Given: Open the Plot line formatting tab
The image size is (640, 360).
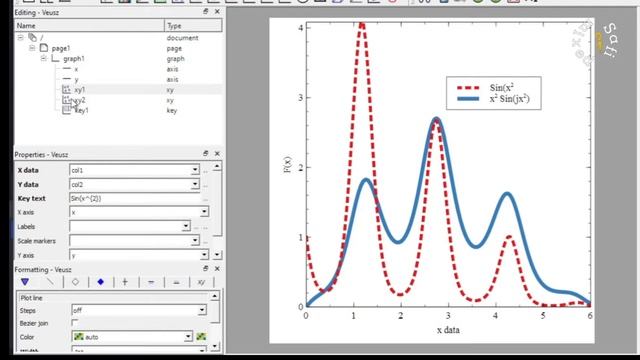Looking at the screenshot, I should click(50, 282).
